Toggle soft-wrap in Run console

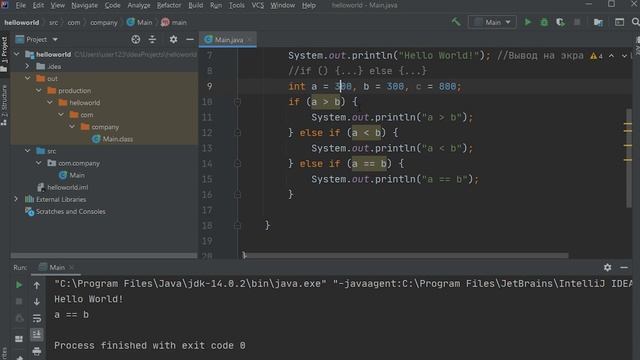(37, 318)
